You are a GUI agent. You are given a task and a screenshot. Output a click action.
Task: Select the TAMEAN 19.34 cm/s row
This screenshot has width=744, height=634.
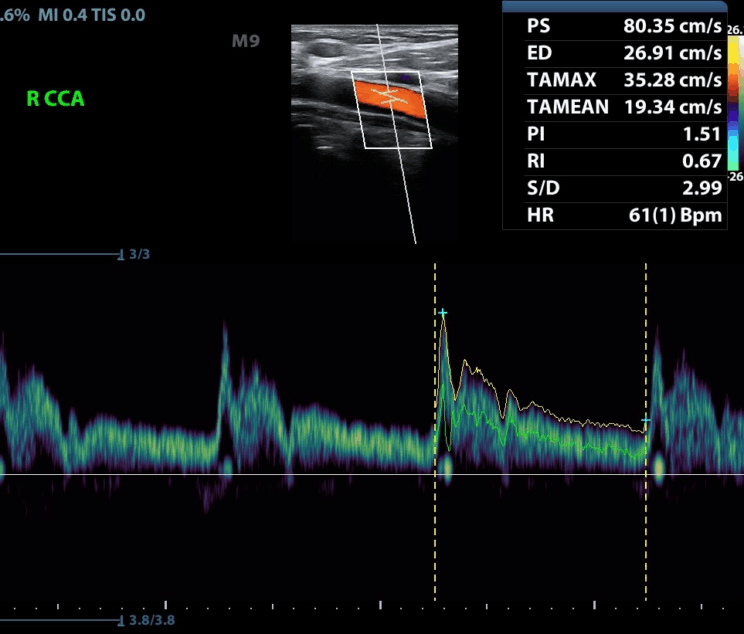tap(614, 107)
